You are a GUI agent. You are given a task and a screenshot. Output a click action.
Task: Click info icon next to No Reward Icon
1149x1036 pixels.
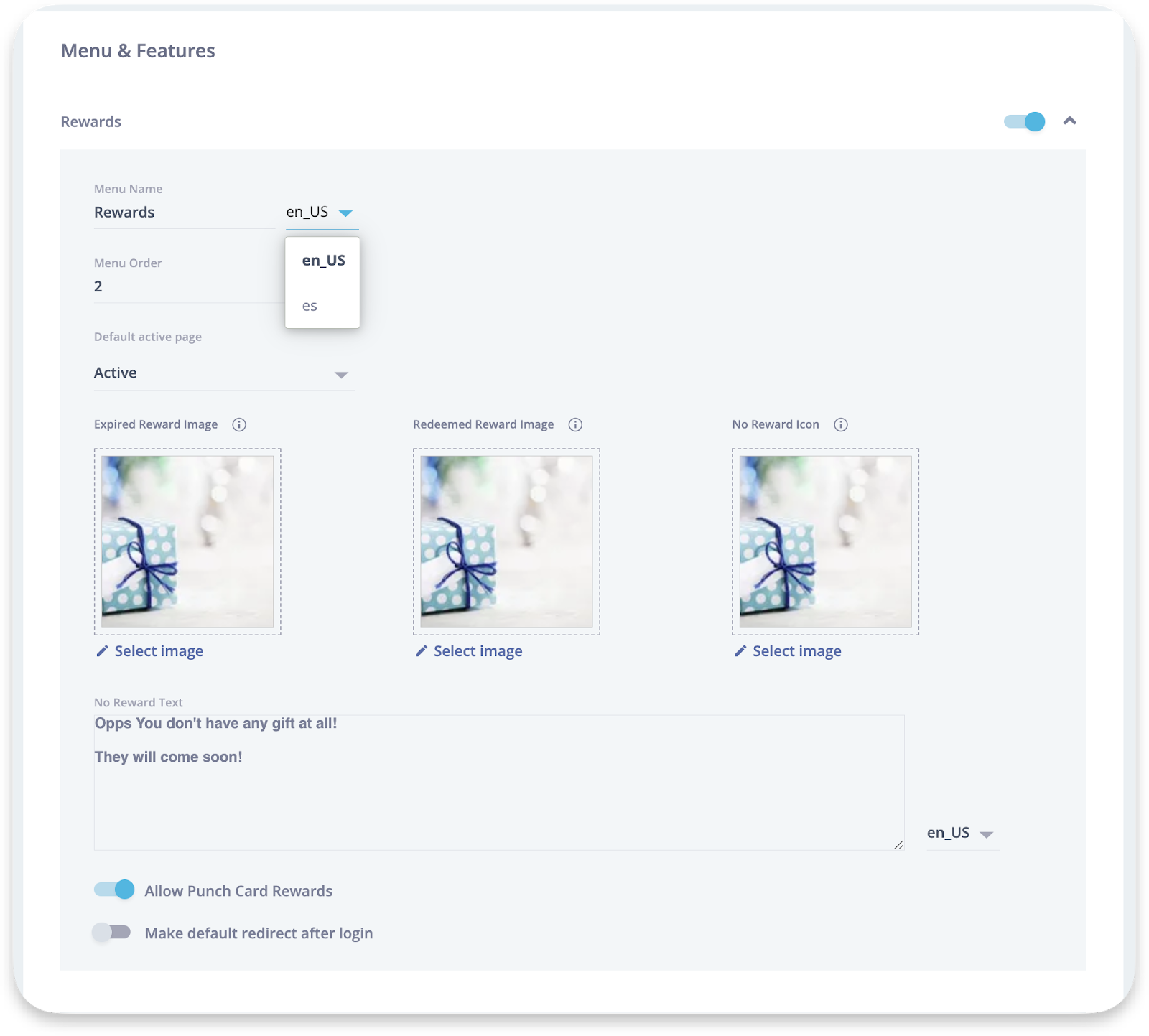pos(841,424)
